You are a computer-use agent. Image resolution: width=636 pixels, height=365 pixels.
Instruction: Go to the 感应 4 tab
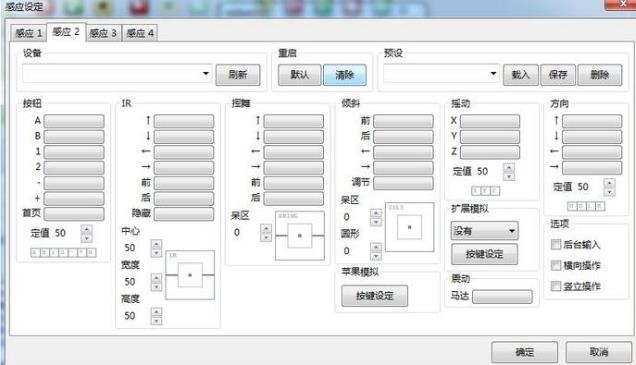point(140,33)
